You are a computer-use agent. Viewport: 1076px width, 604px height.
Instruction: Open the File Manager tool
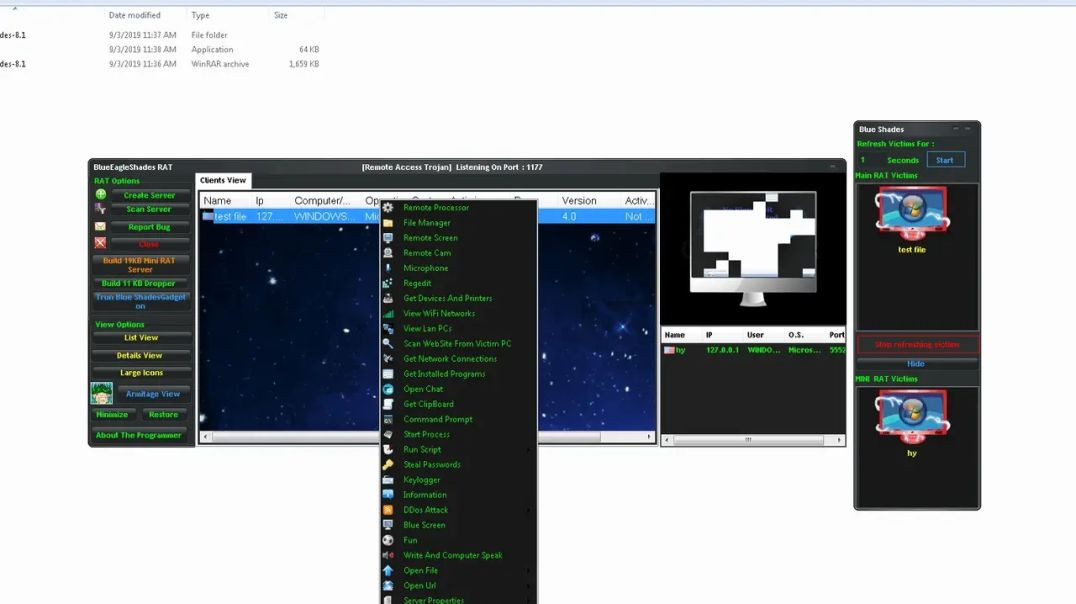tap(426, 222)
